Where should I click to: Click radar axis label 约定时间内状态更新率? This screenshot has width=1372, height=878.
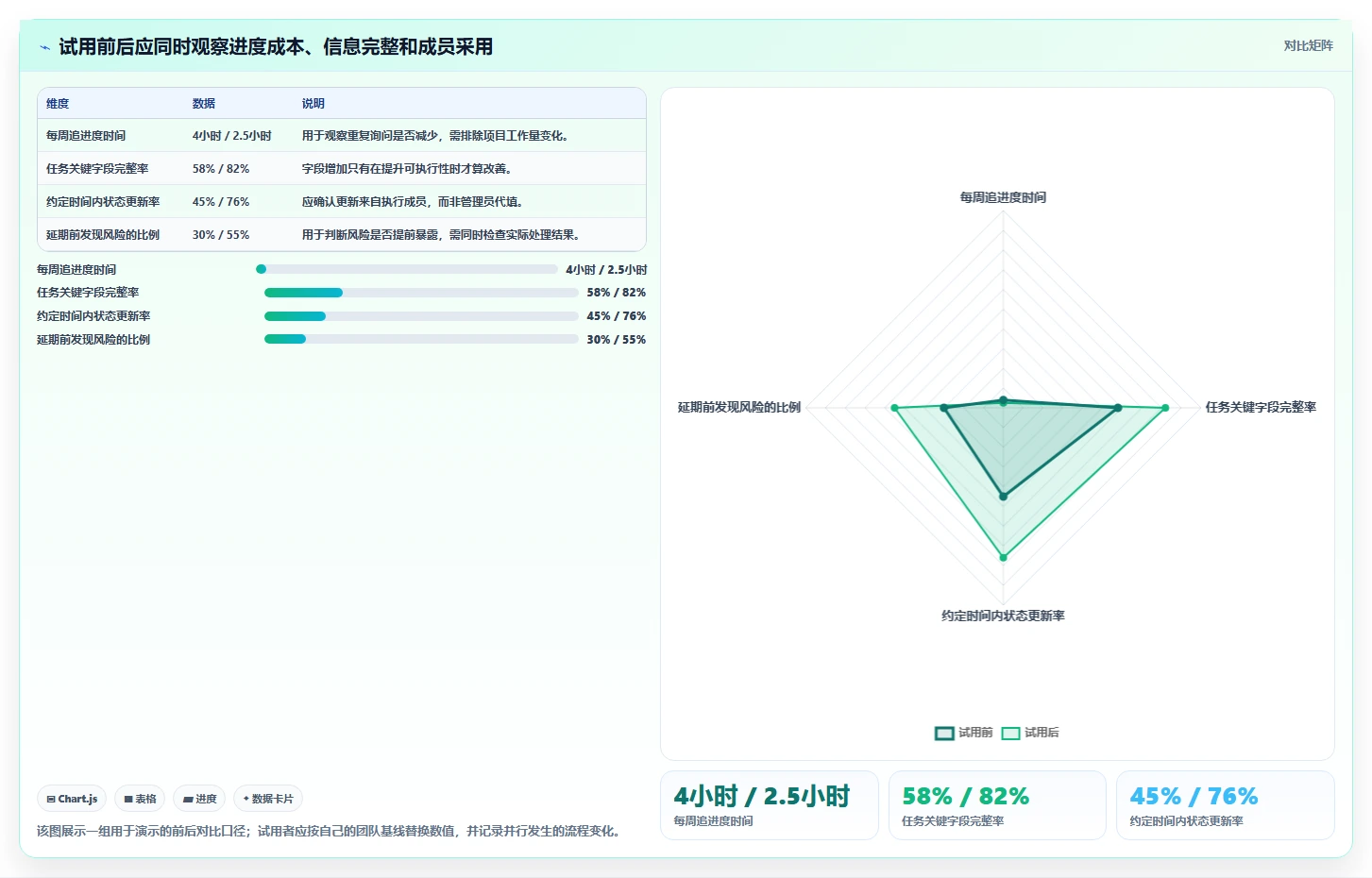(x=1003, y=616)
